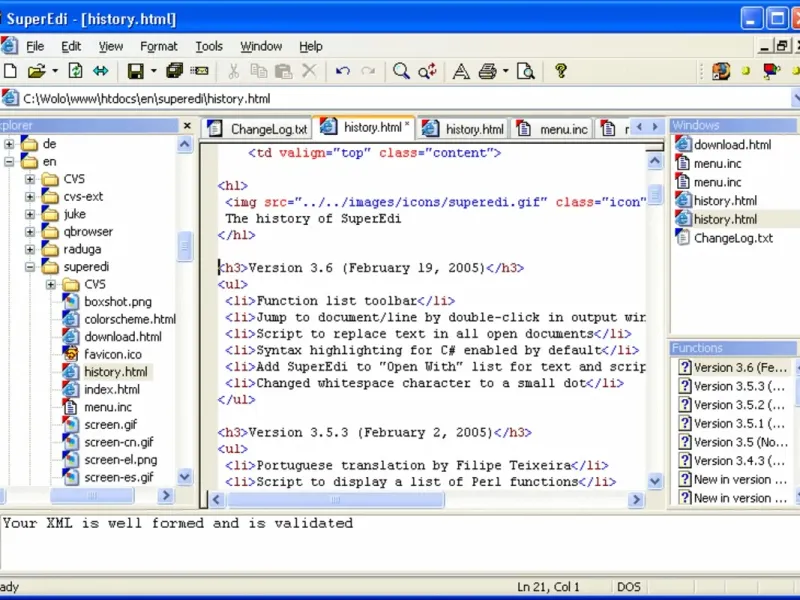Close the explorer panel with X
The image size is (800, 600).
(x=187, y=126)
